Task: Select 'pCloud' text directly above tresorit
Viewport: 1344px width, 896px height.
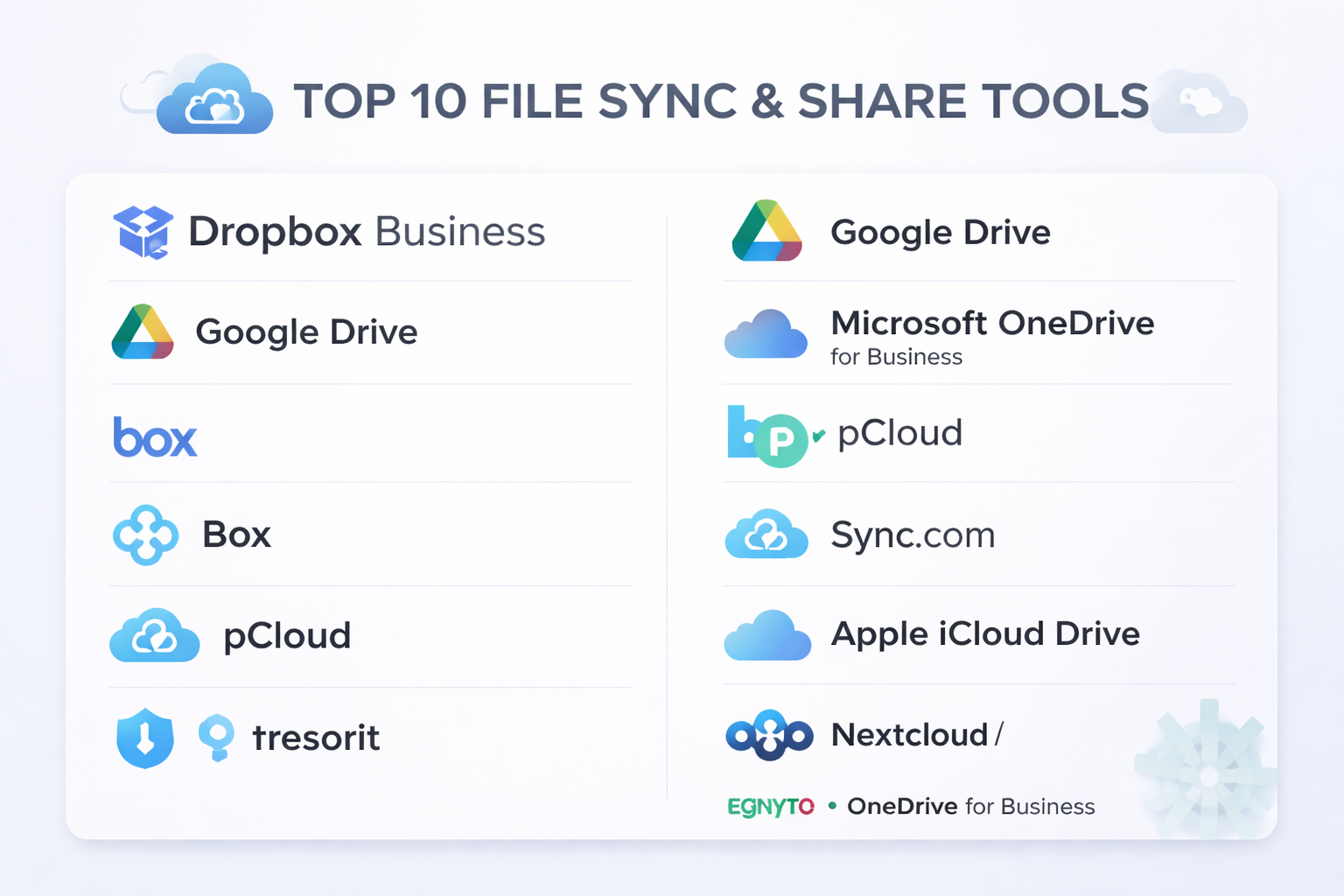Action: (287, 636)
